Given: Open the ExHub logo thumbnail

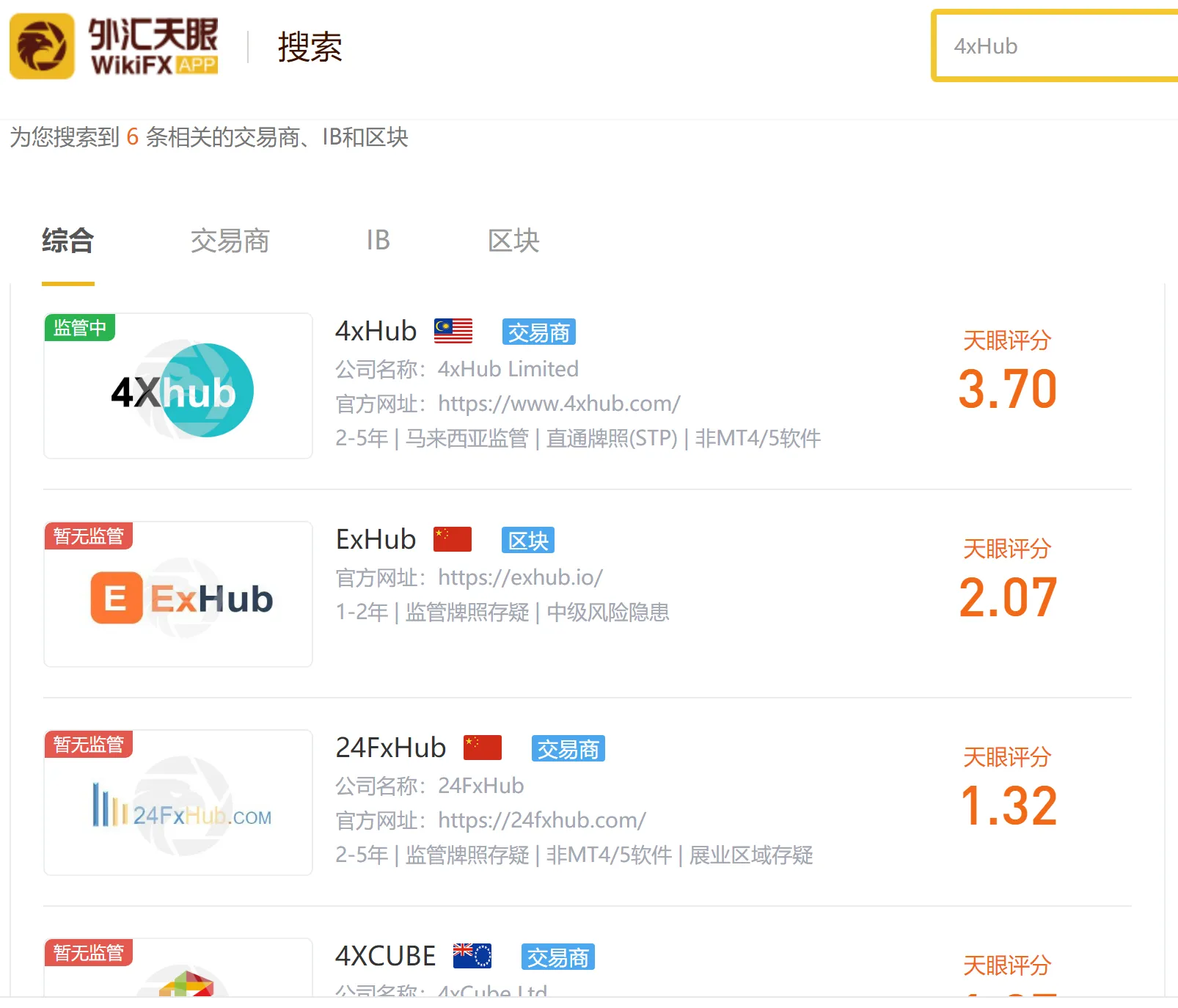Looking at the screenshot, I should (x=178, y=594).
